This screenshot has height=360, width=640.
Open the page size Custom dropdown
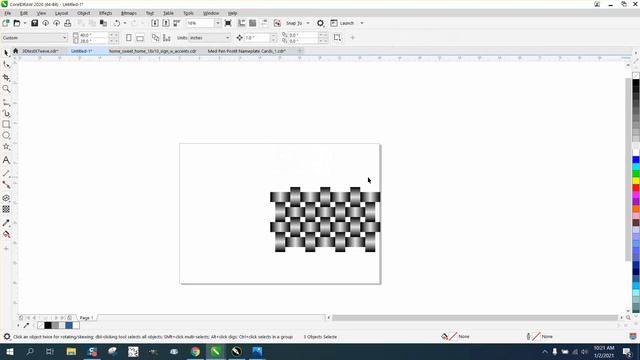[34, 38]
